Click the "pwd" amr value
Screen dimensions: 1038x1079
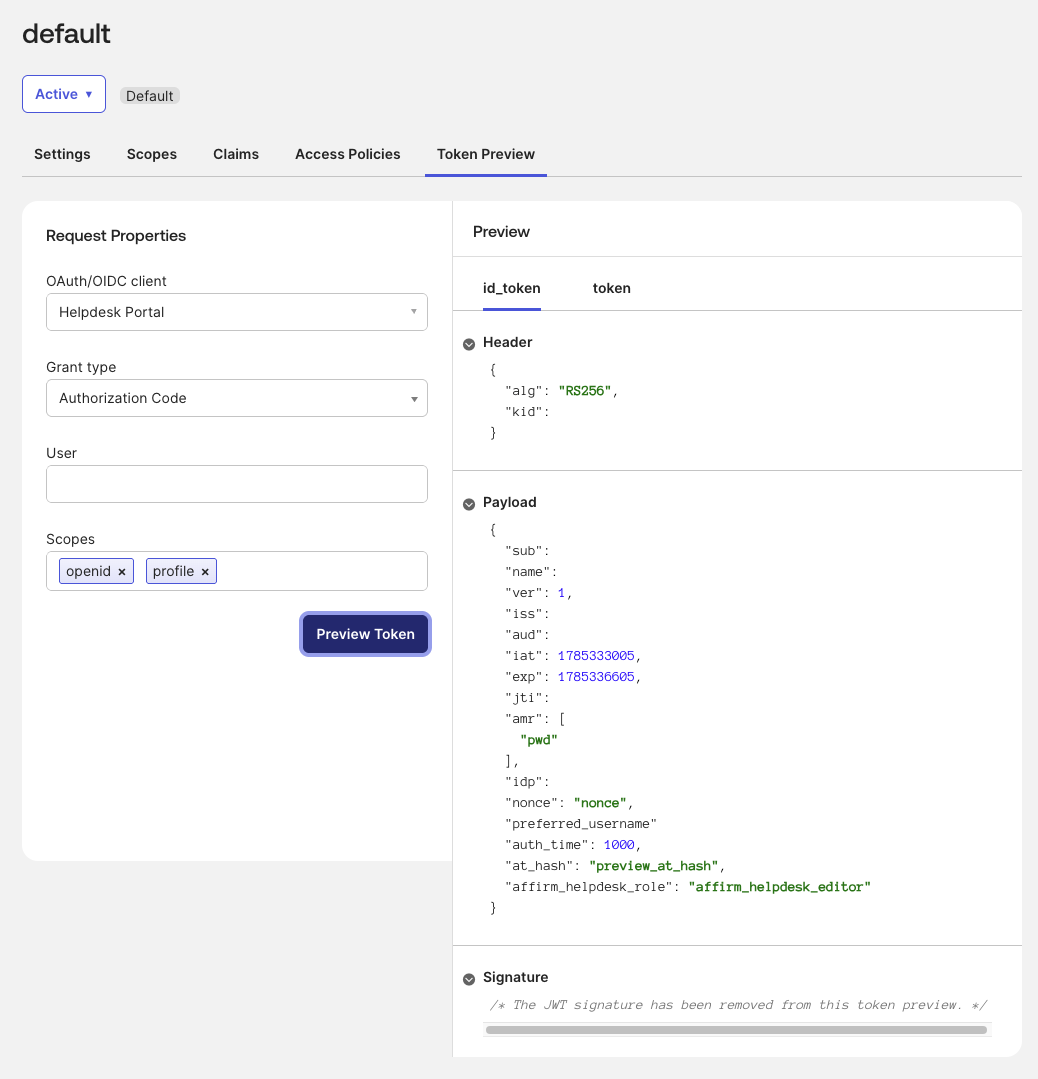click(x=538, y=740)
